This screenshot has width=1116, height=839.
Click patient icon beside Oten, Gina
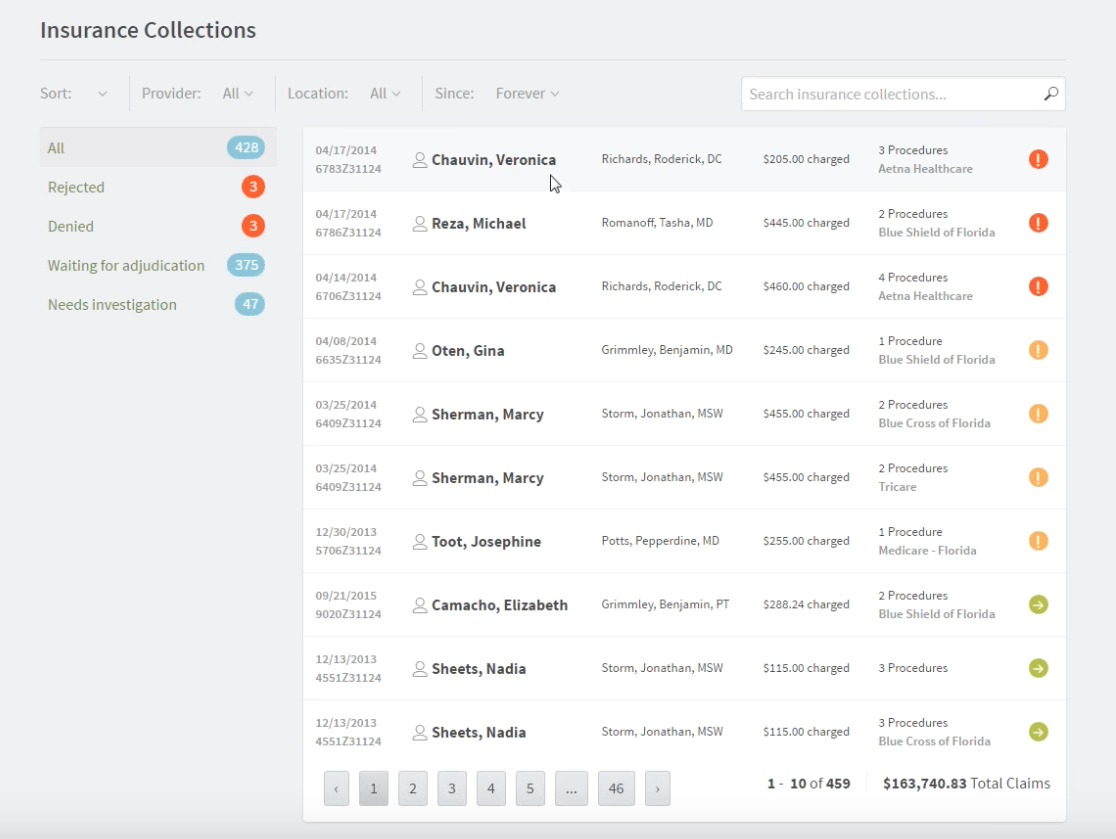coord(420,351)
